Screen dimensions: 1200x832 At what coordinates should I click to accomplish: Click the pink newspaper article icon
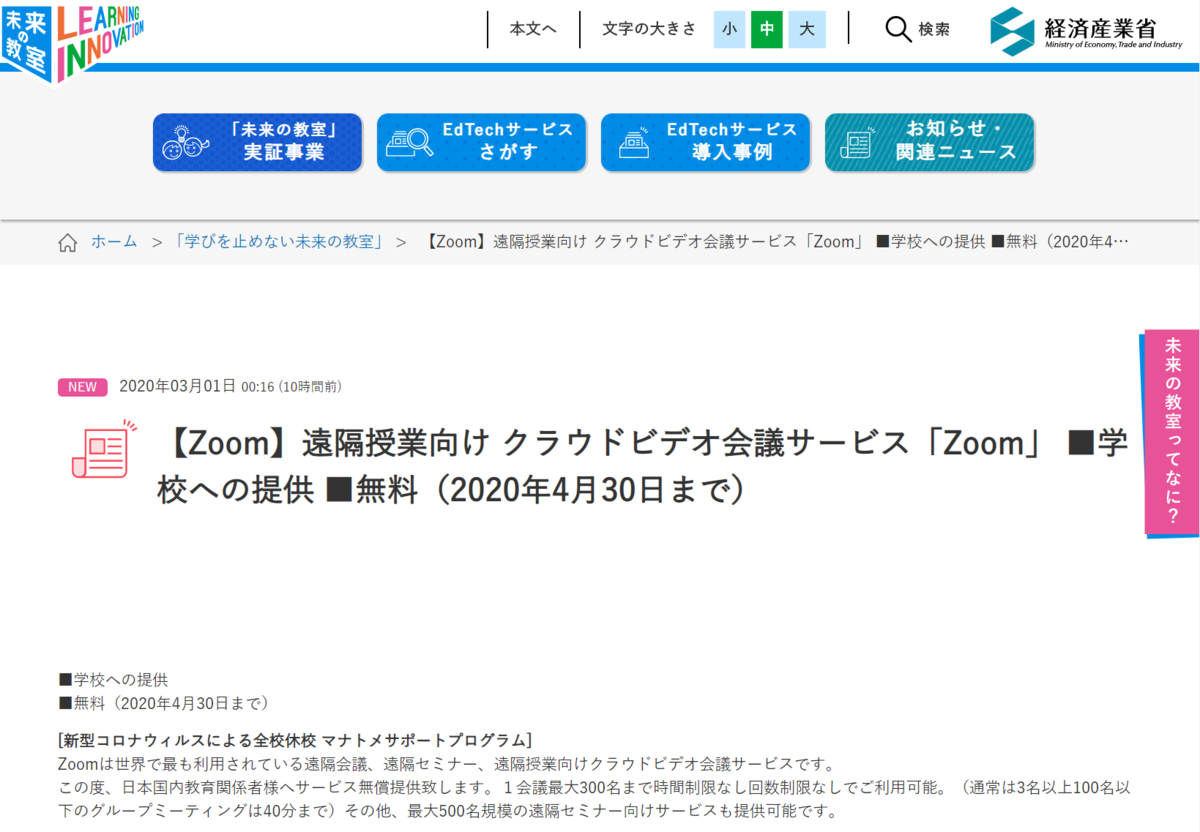tap(103, 449)
